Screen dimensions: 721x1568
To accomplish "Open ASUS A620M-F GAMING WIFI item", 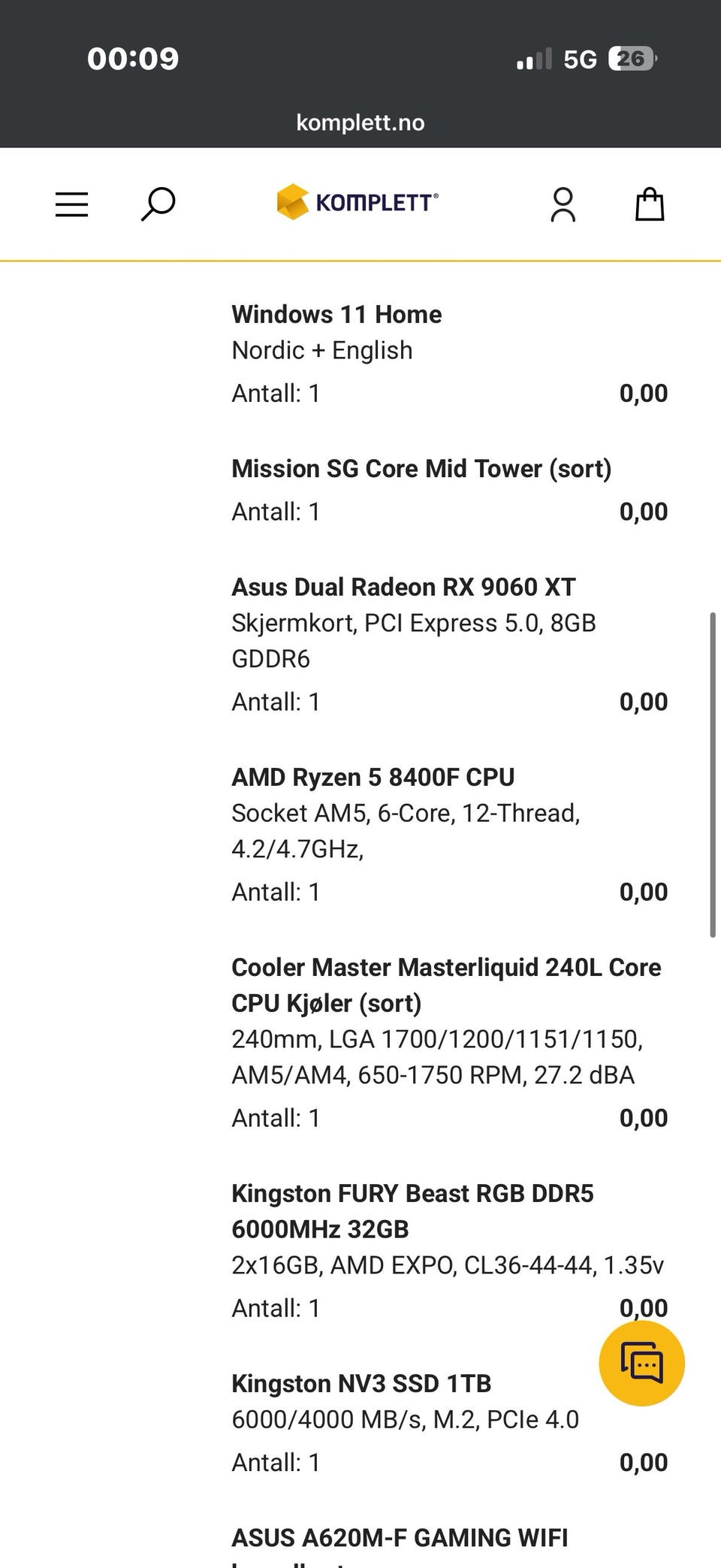I will (x=400, y=1537).
